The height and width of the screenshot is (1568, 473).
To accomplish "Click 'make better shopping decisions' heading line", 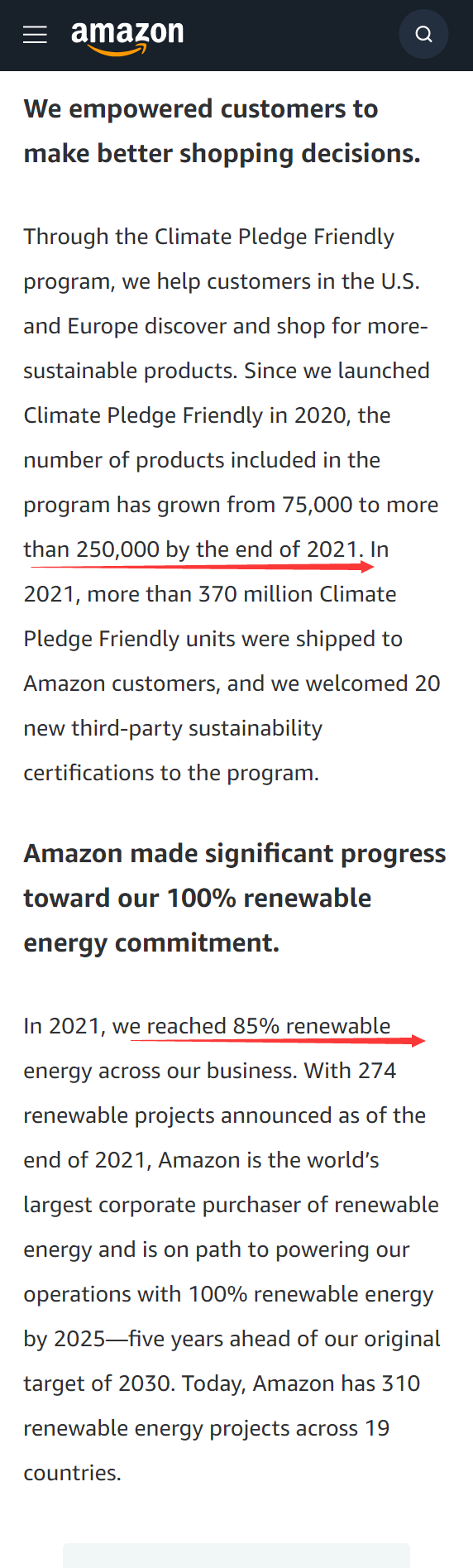I will click(222, 154).
